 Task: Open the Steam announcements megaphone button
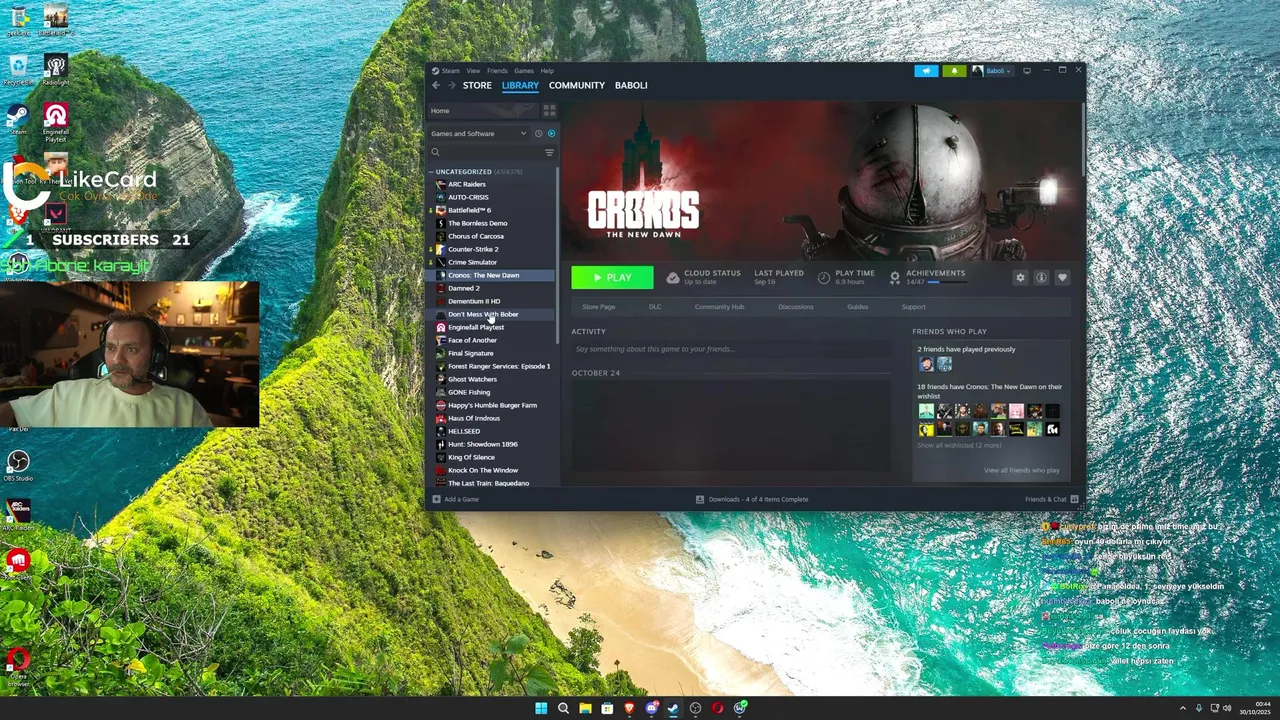926,71
